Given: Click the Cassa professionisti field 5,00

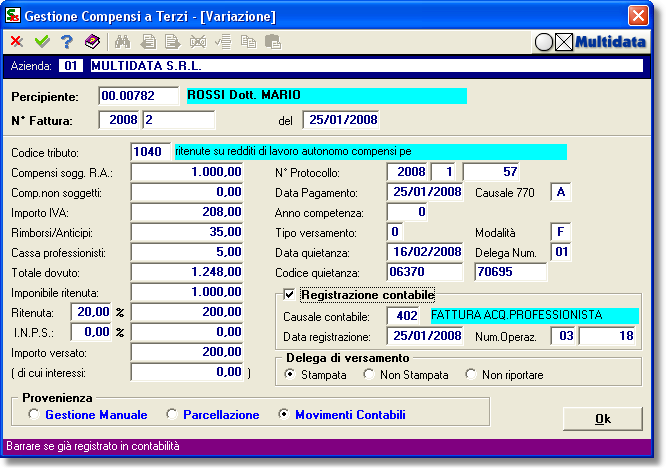Looking at the screenshot, I should pos(187,252).
